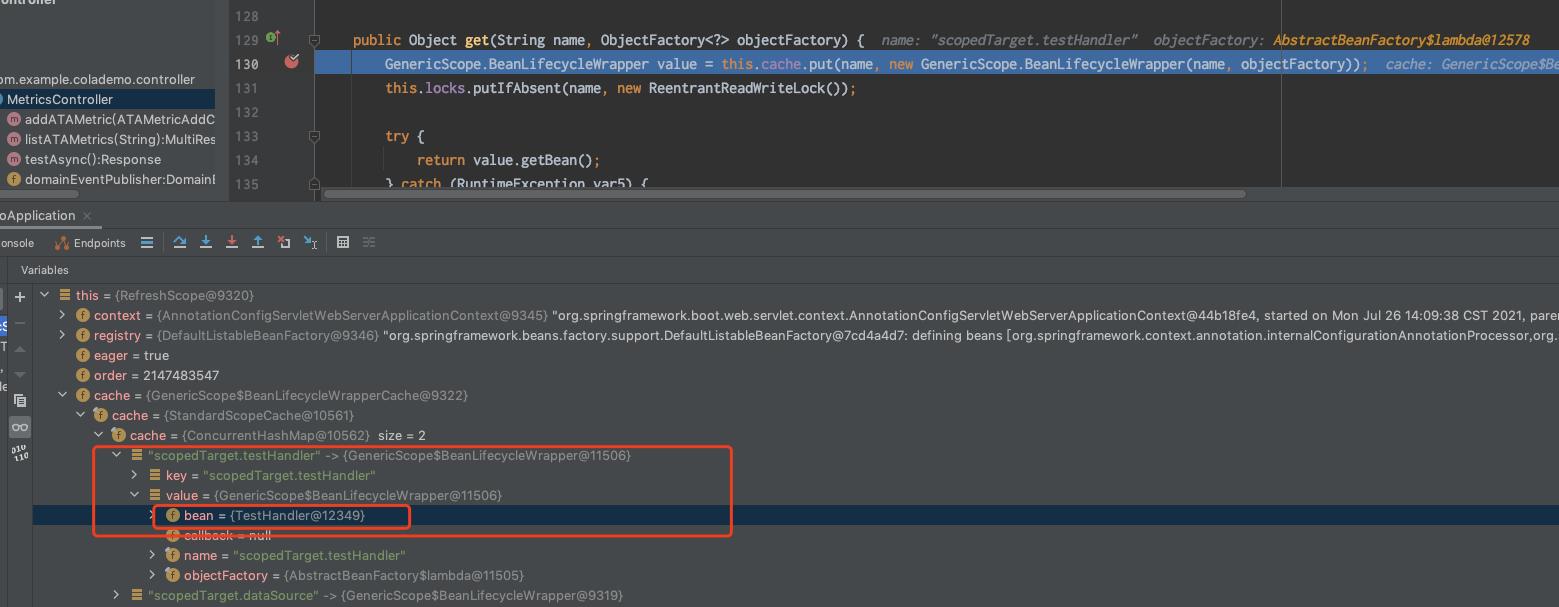Open the Endpoints tab
The height and width of the screenshot is (607, 1559).
(x=91, y=243)
